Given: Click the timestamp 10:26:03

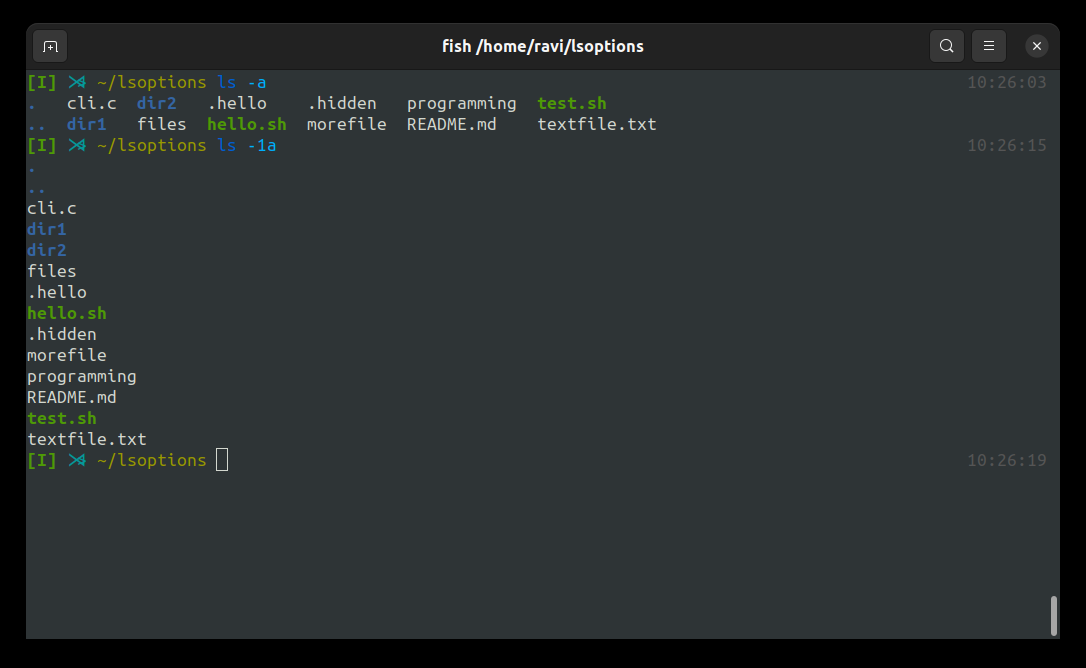Looking at the screenshot, I should [x=1007, y=82].
